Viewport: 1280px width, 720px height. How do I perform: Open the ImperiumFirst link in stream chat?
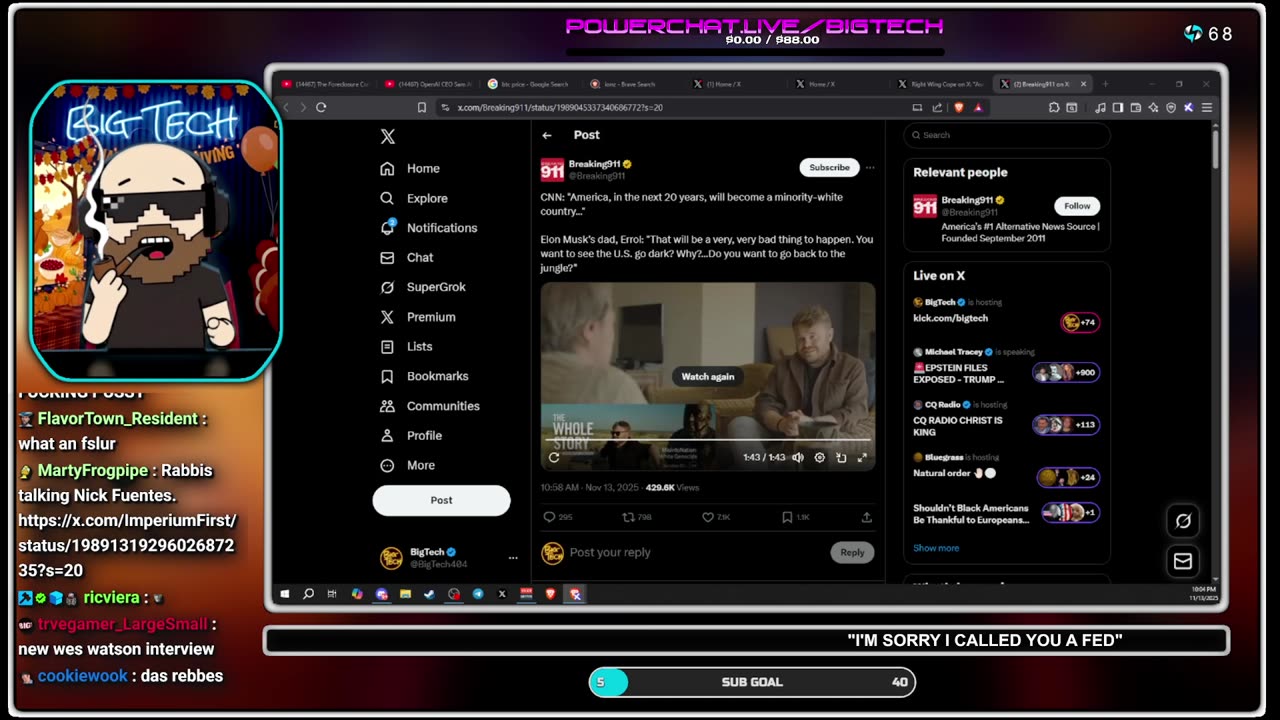127,546
